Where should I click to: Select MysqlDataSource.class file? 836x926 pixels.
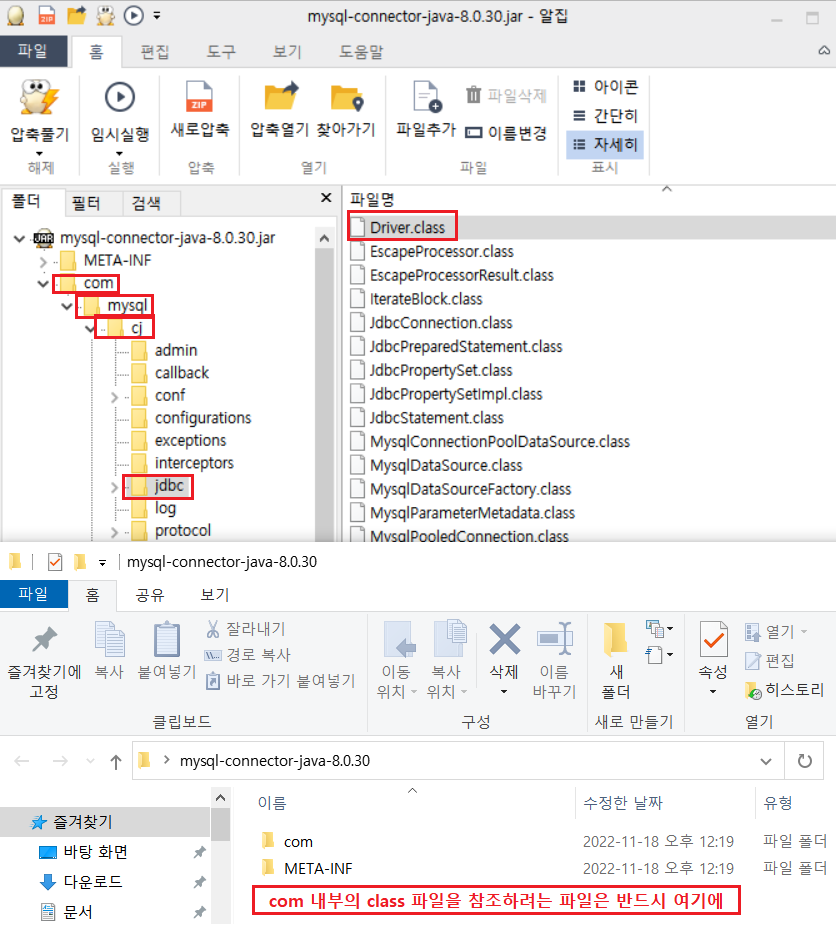(x=436, y=465)
